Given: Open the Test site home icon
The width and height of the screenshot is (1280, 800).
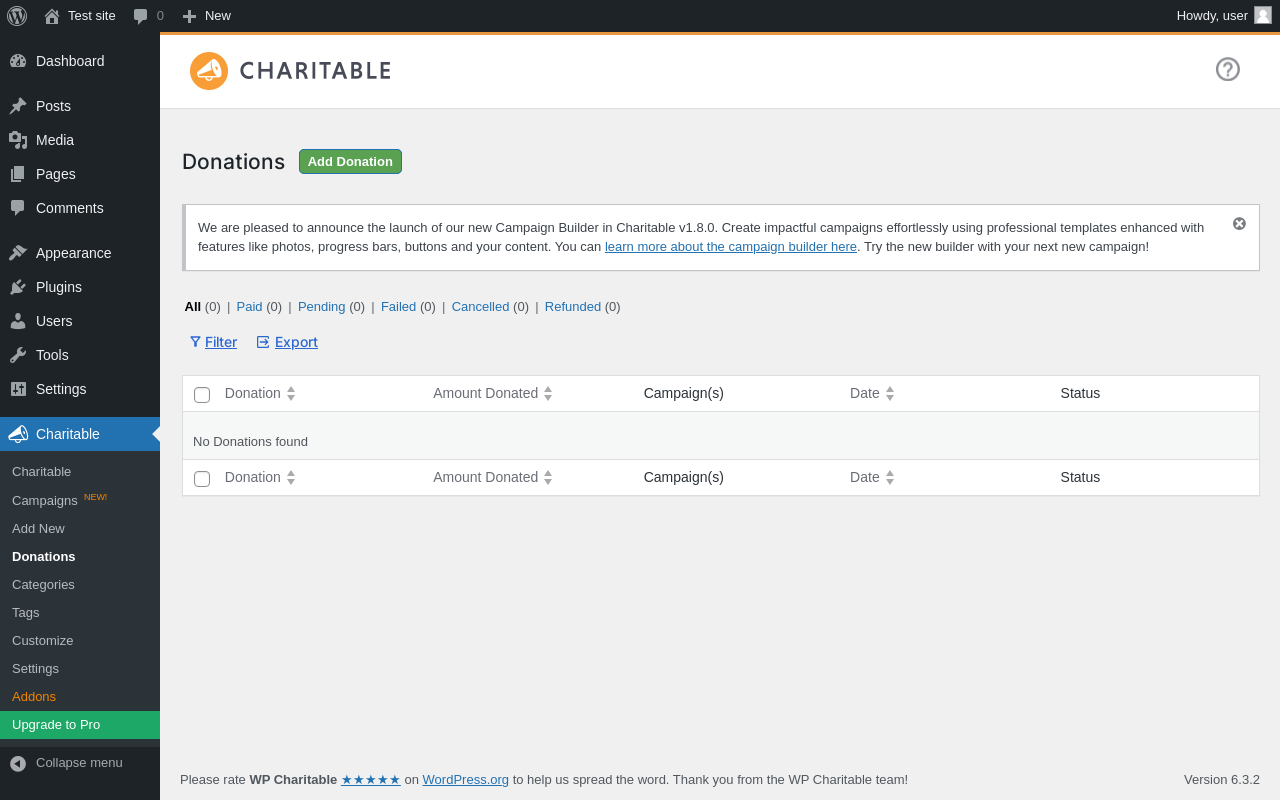Looking at the screenshot, I should [x=52, y=16].
